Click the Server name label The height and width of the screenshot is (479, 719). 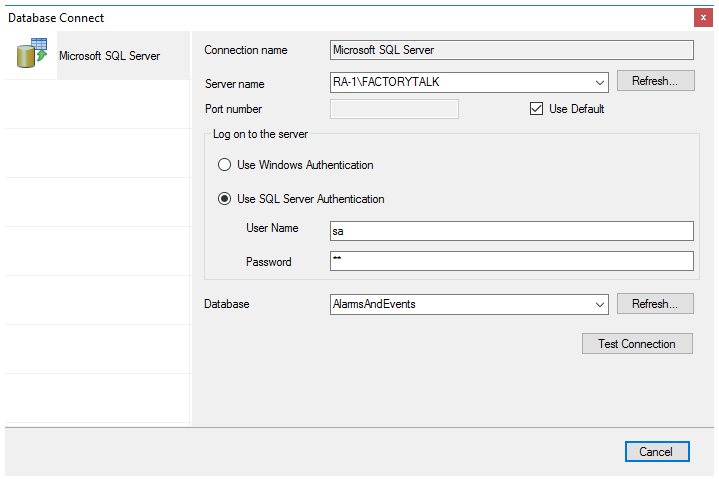(x=234, y=84)
